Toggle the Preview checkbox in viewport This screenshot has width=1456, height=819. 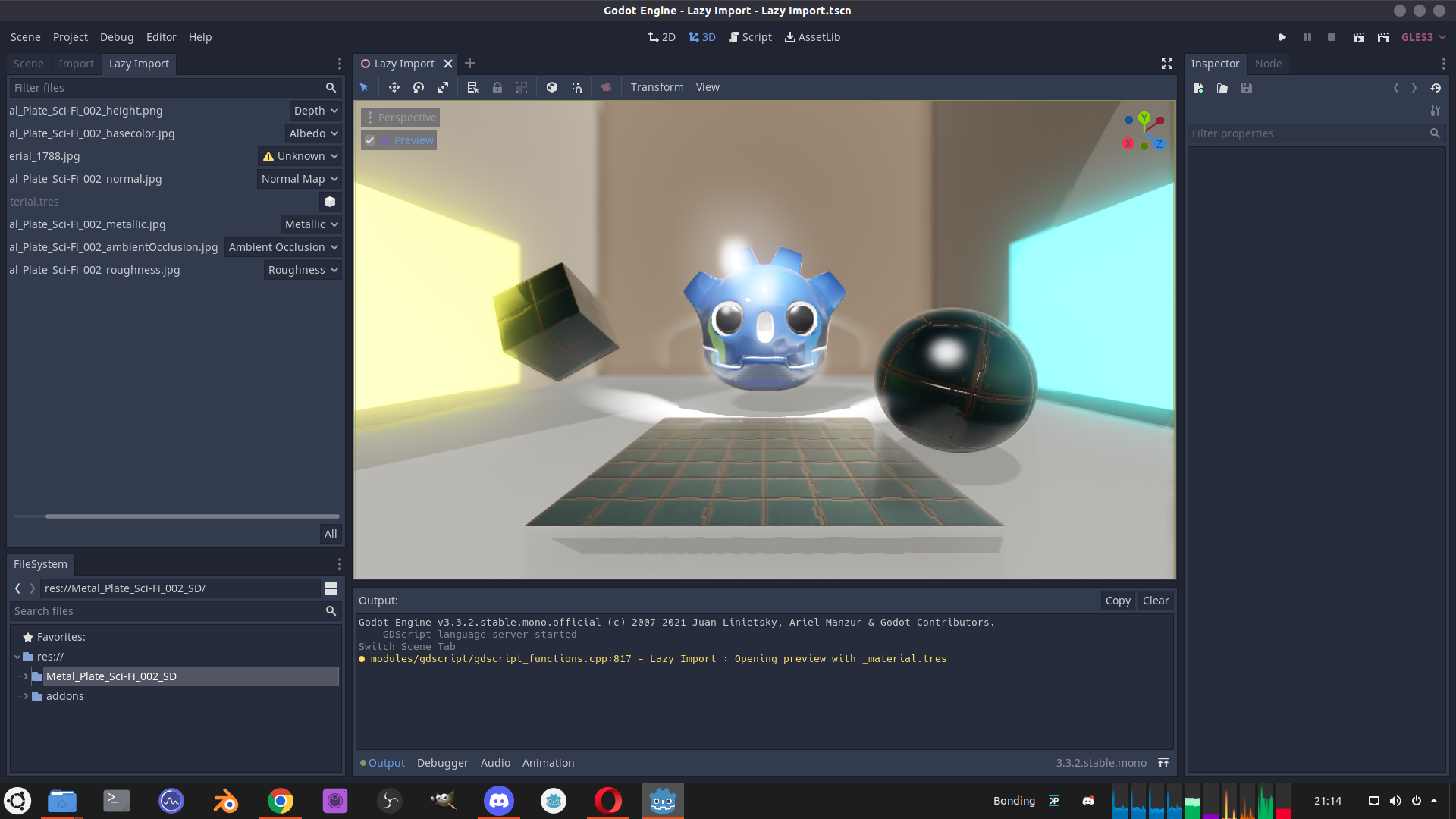370,140
